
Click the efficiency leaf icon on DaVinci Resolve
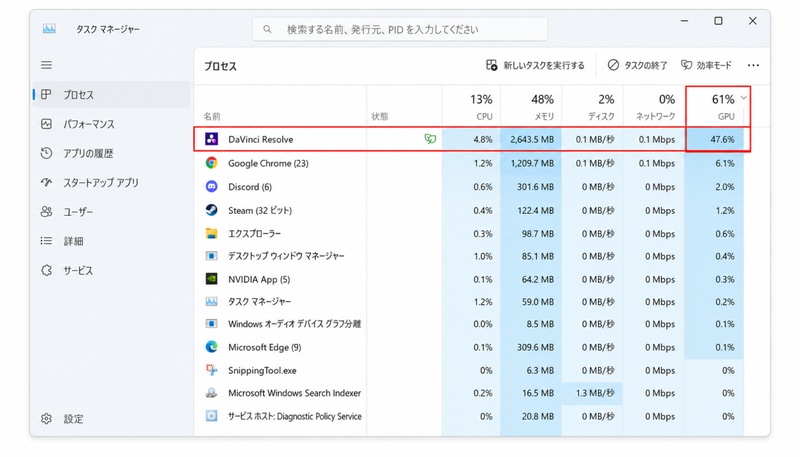tap(430, 139)
